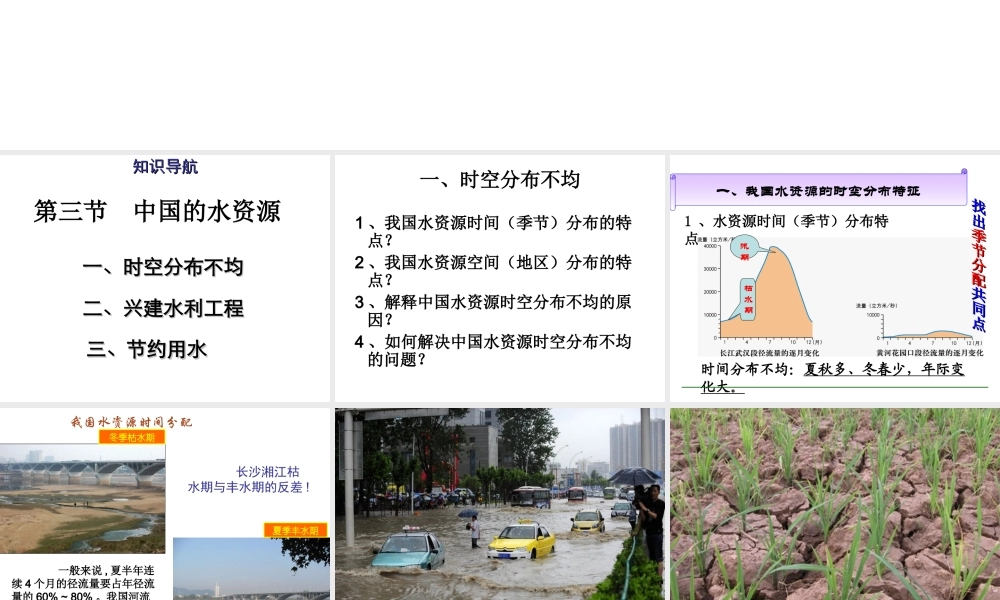Select question 1 about 时间（季节）分布的特点

[x=493, y=231]
